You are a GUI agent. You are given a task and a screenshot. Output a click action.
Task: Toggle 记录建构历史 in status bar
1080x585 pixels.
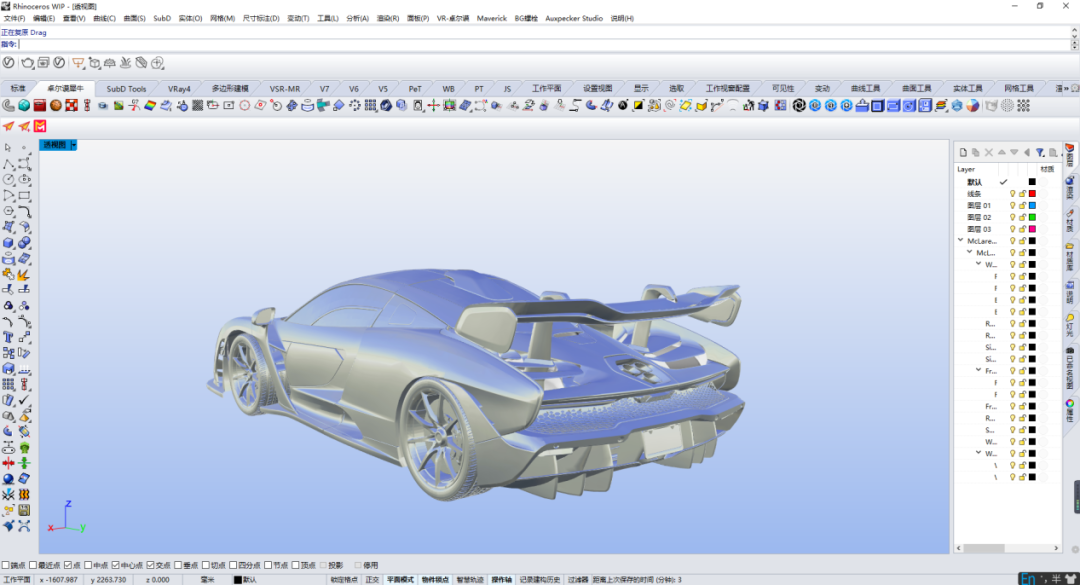point(541,579)
